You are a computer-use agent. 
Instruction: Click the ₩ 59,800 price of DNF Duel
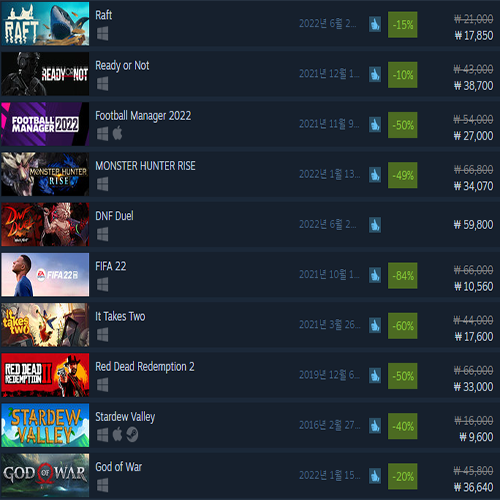point(473,225)
